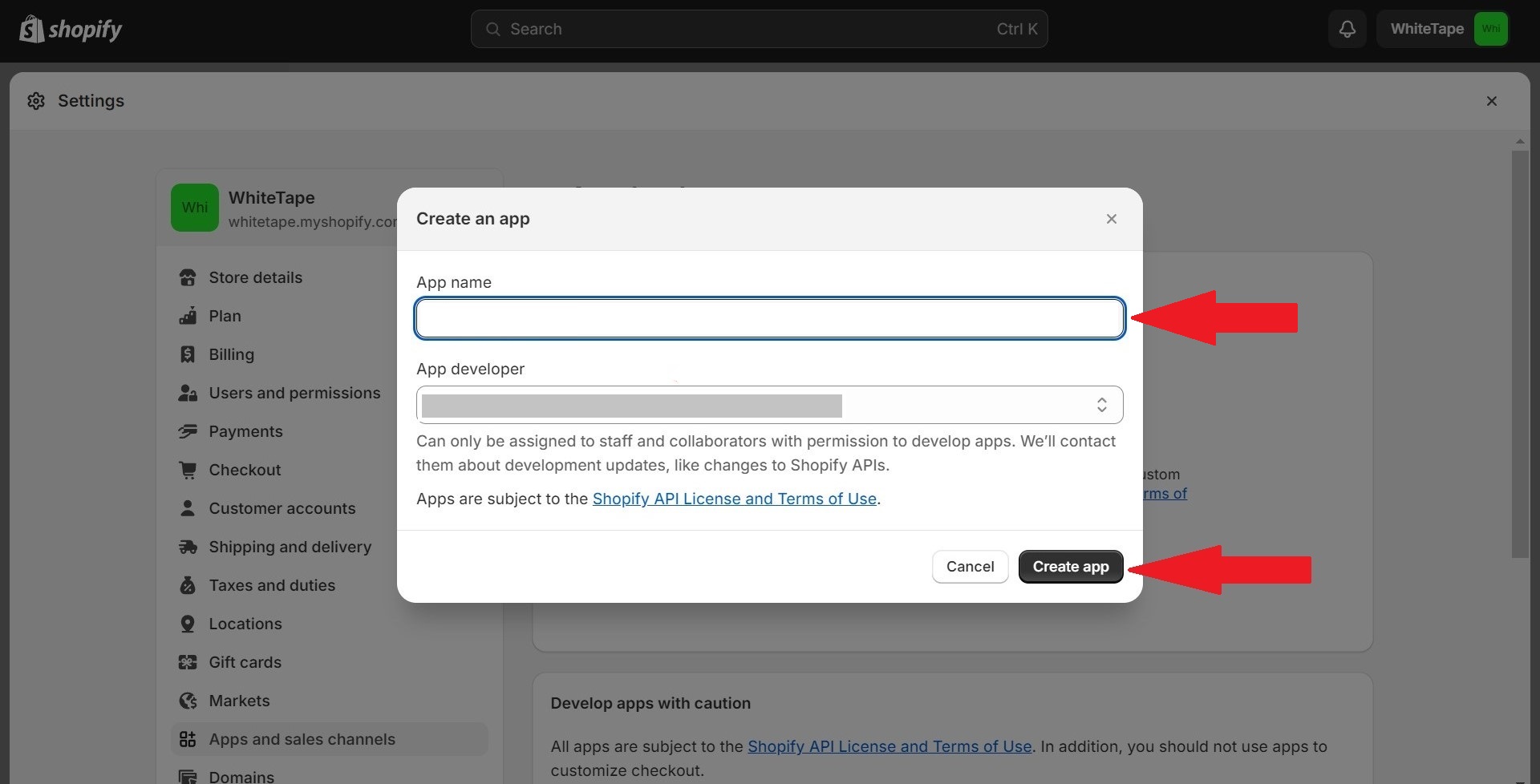Open Taxes and duties

coord(272,585)
